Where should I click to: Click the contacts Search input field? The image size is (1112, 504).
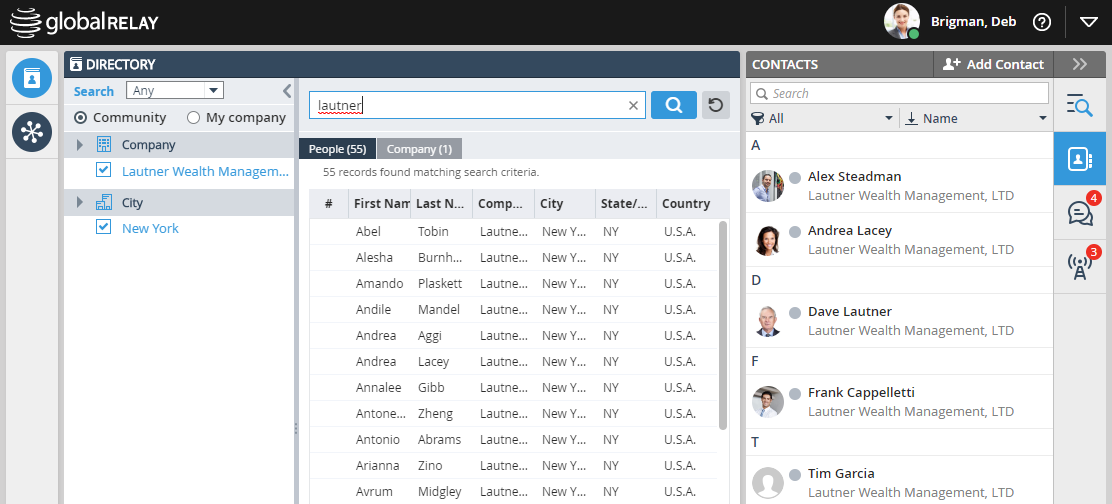point(905,93)
